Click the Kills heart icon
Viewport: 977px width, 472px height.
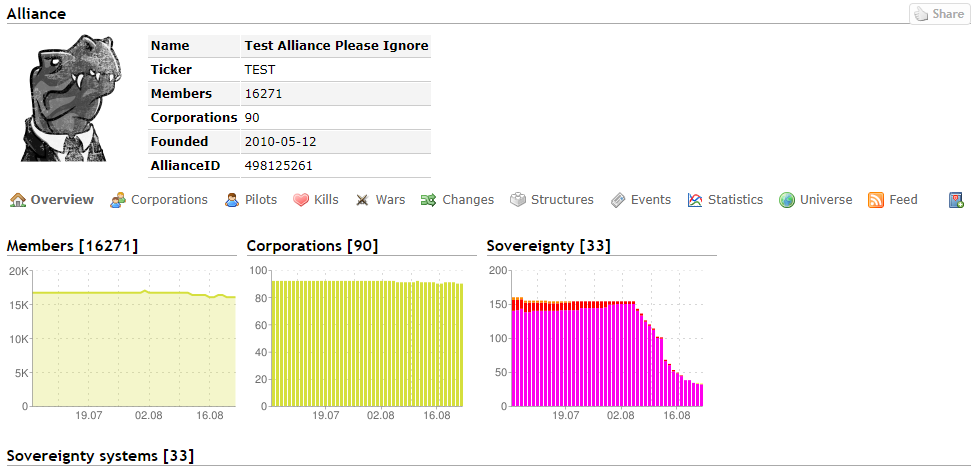(x=301, y=200)
